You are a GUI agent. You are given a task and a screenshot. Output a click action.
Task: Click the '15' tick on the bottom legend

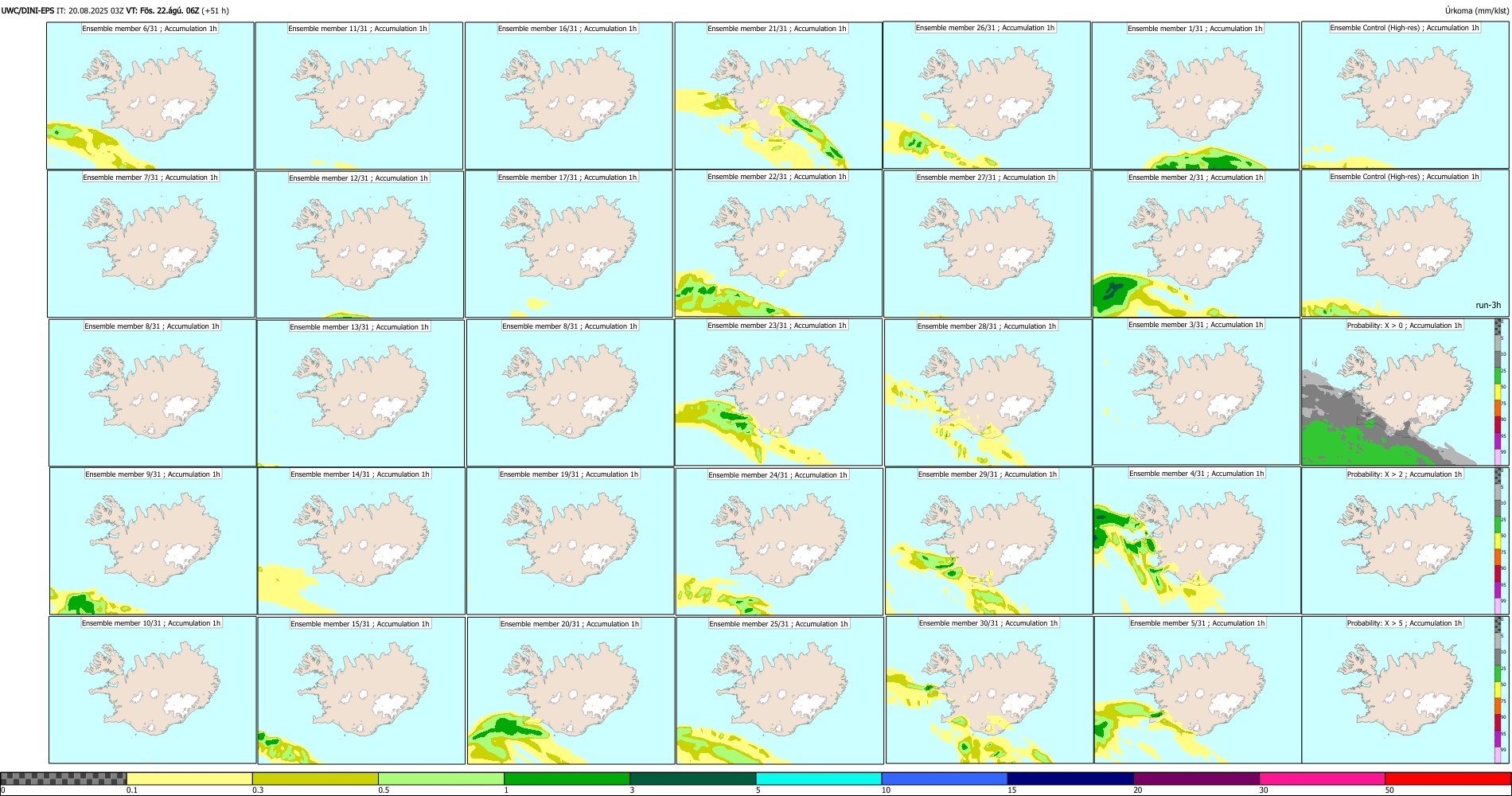click(x=1011, y=790)
